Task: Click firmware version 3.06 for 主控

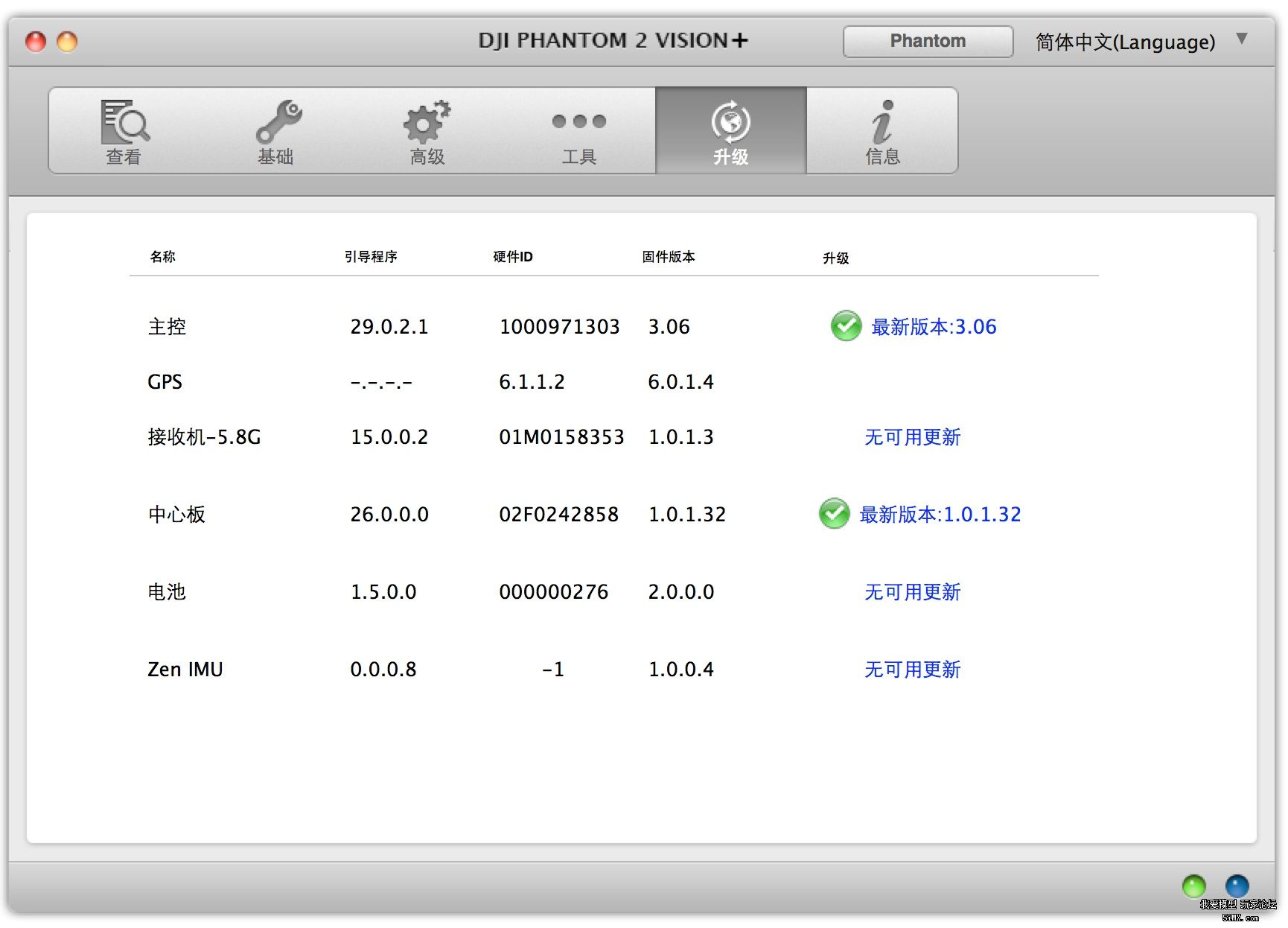Action: 669,326
